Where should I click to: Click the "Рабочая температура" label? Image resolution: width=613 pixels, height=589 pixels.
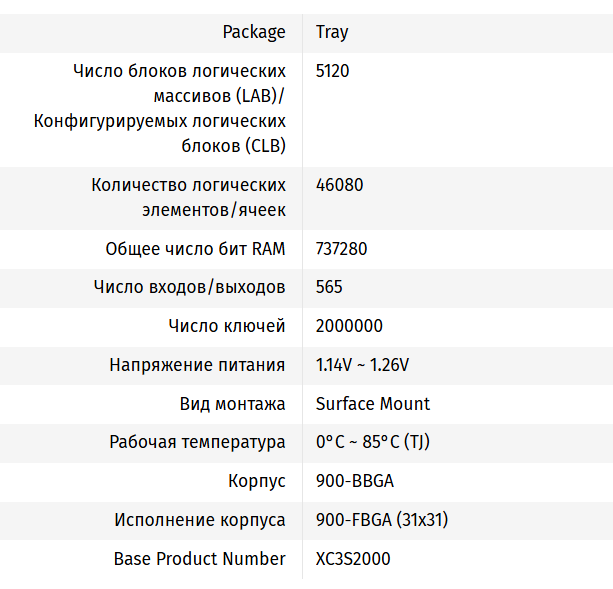[x=197, y=442]
